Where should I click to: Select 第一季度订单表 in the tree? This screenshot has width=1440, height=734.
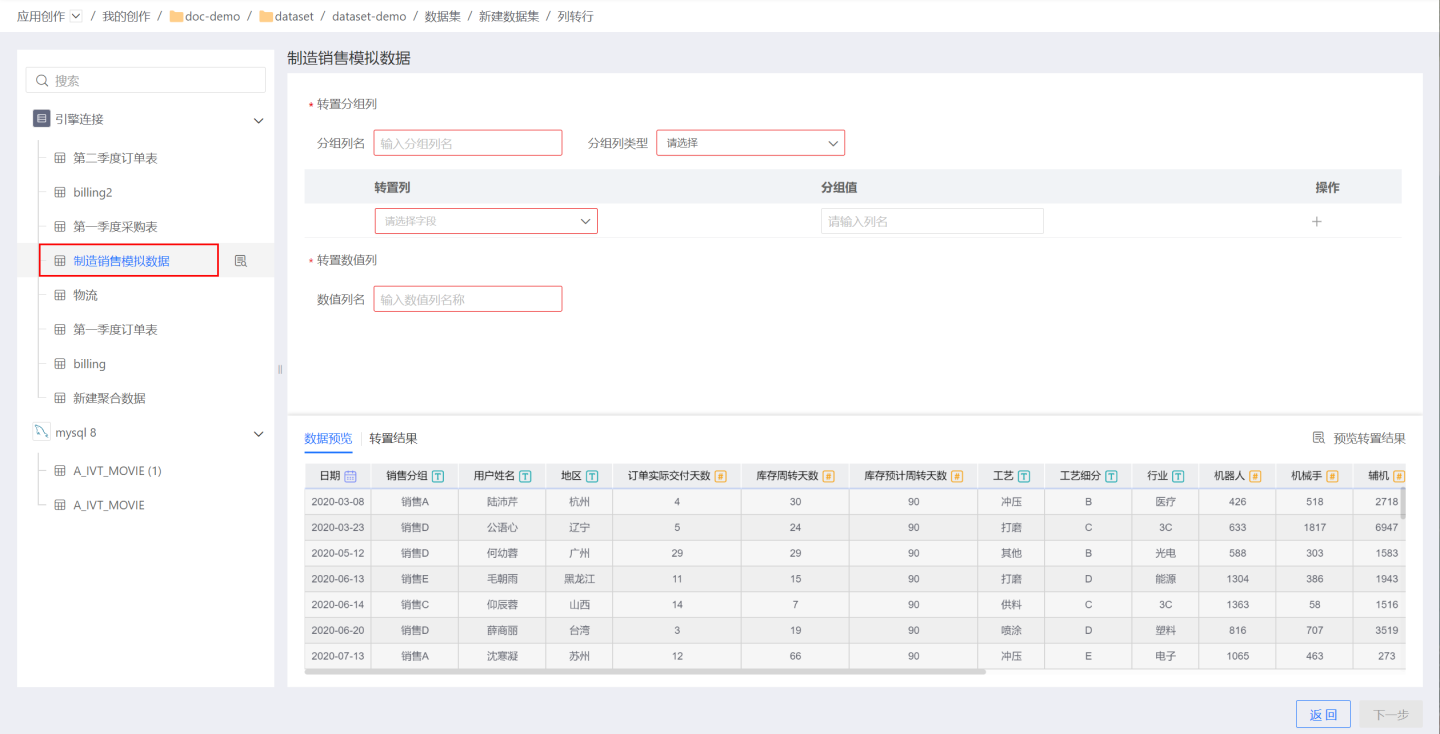[115, 330]
